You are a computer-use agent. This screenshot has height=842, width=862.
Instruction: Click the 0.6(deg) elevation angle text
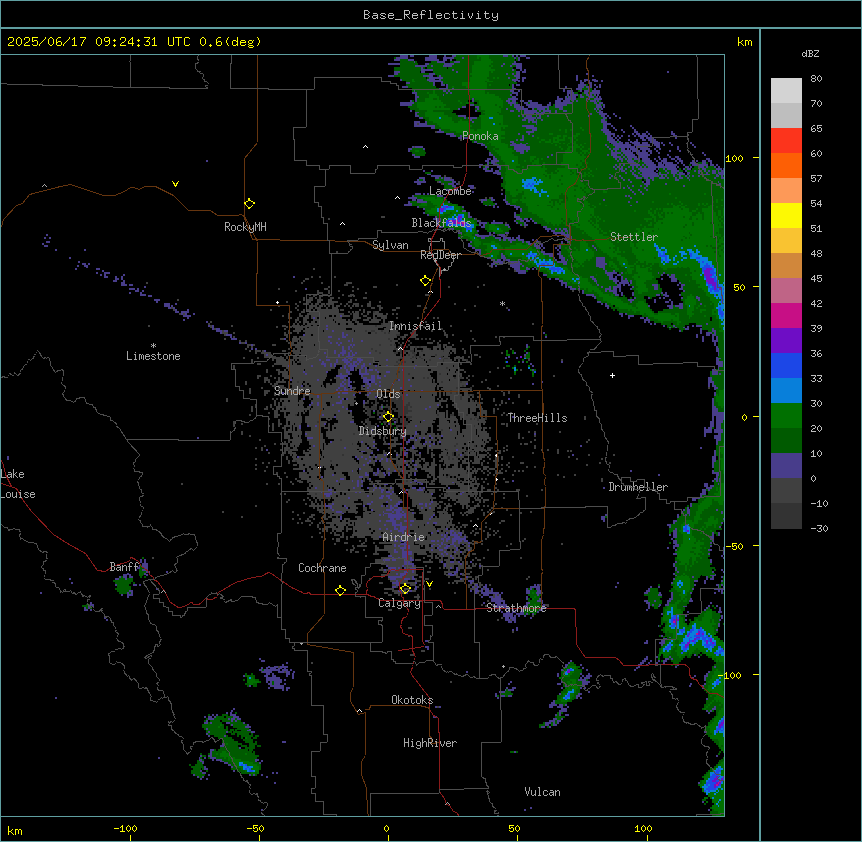coord(230,42)
